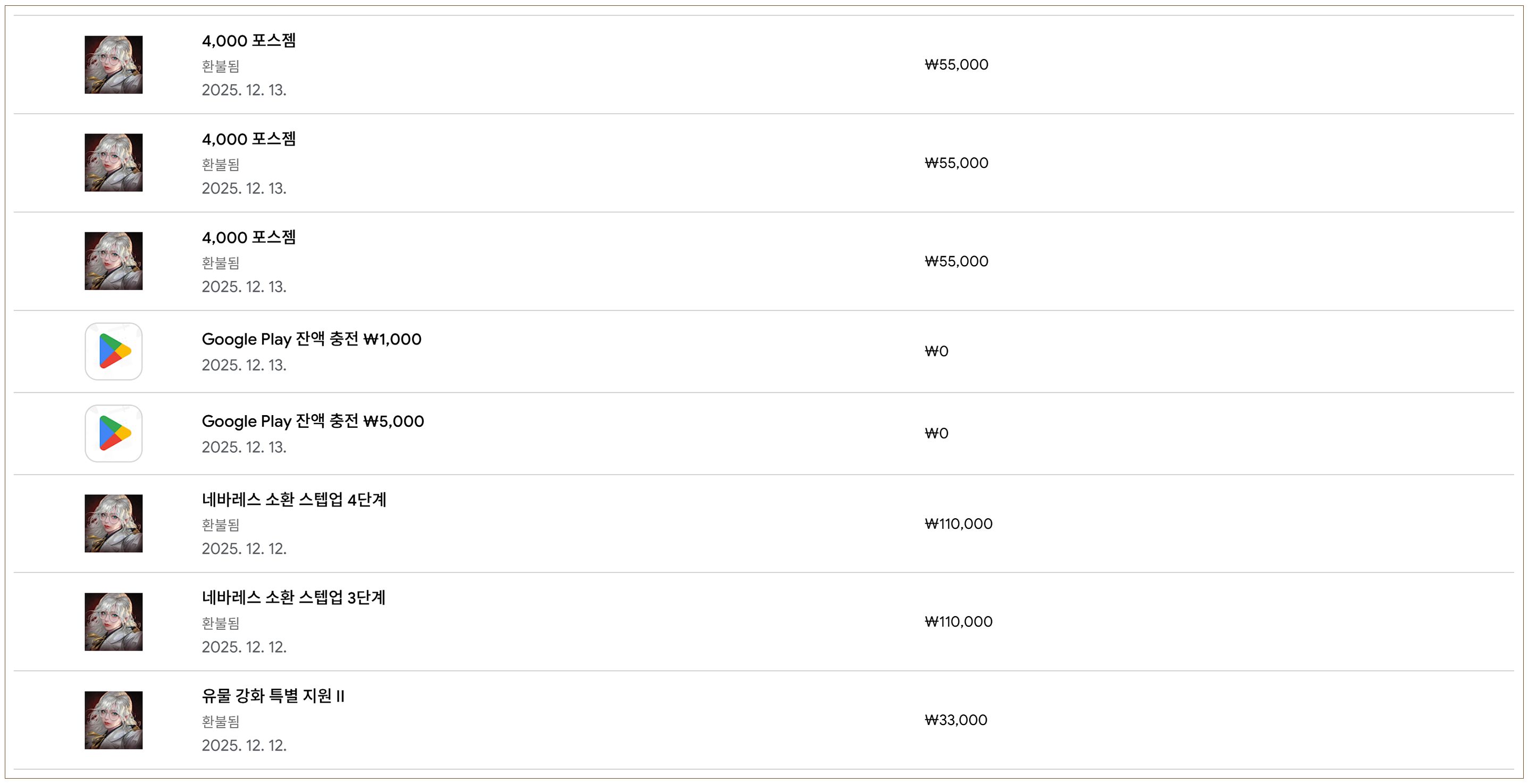Screen dimensions: 1528x784
Task: Click the ₩33,000 price amount
Action: (955, 720)
